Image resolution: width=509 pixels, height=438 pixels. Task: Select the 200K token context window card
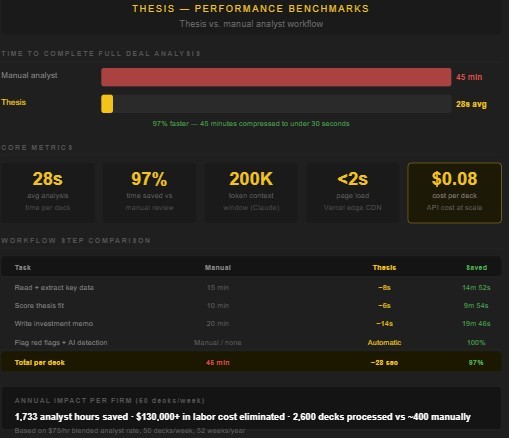tap(251, 193)
